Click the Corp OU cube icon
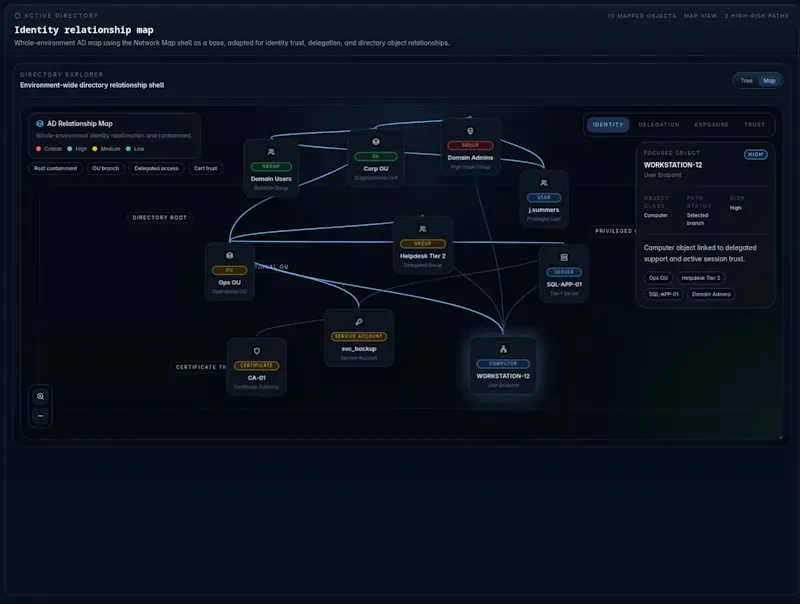This screenshot has width=800, height=604. click(376, 142)
